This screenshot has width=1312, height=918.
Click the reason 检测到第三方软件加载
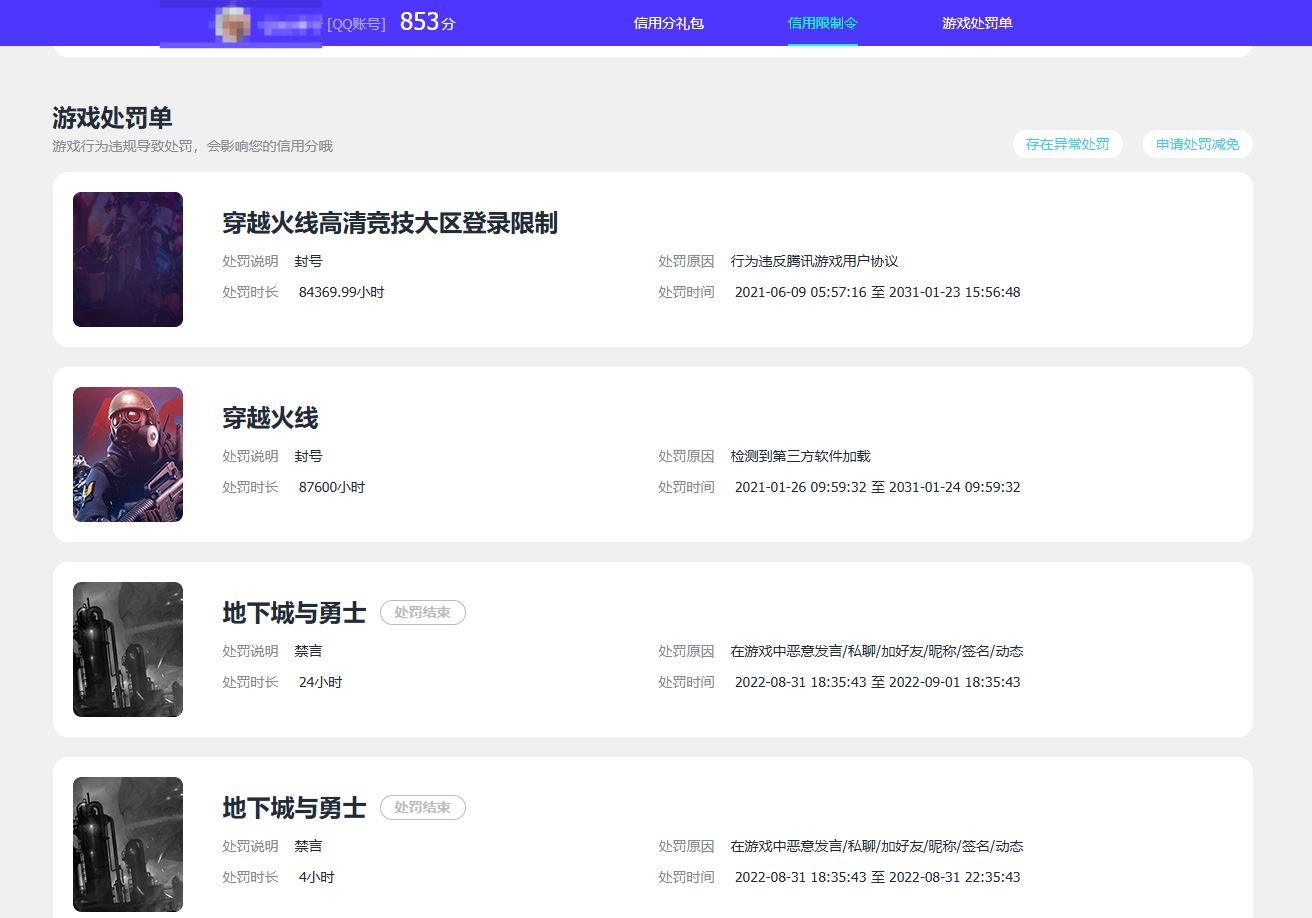801,457
